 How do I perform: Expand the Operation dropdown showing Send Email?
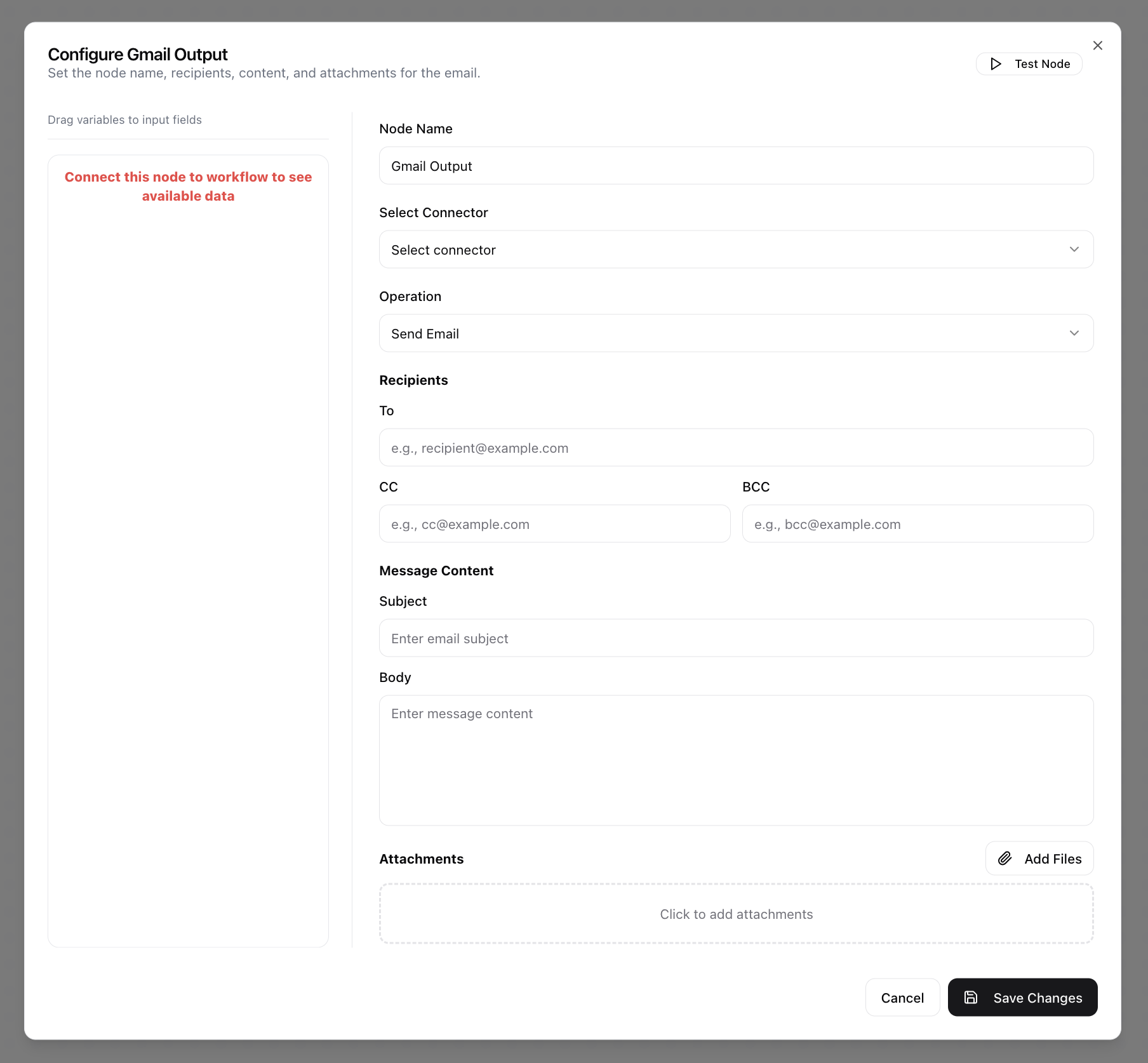tap(735, 333)
